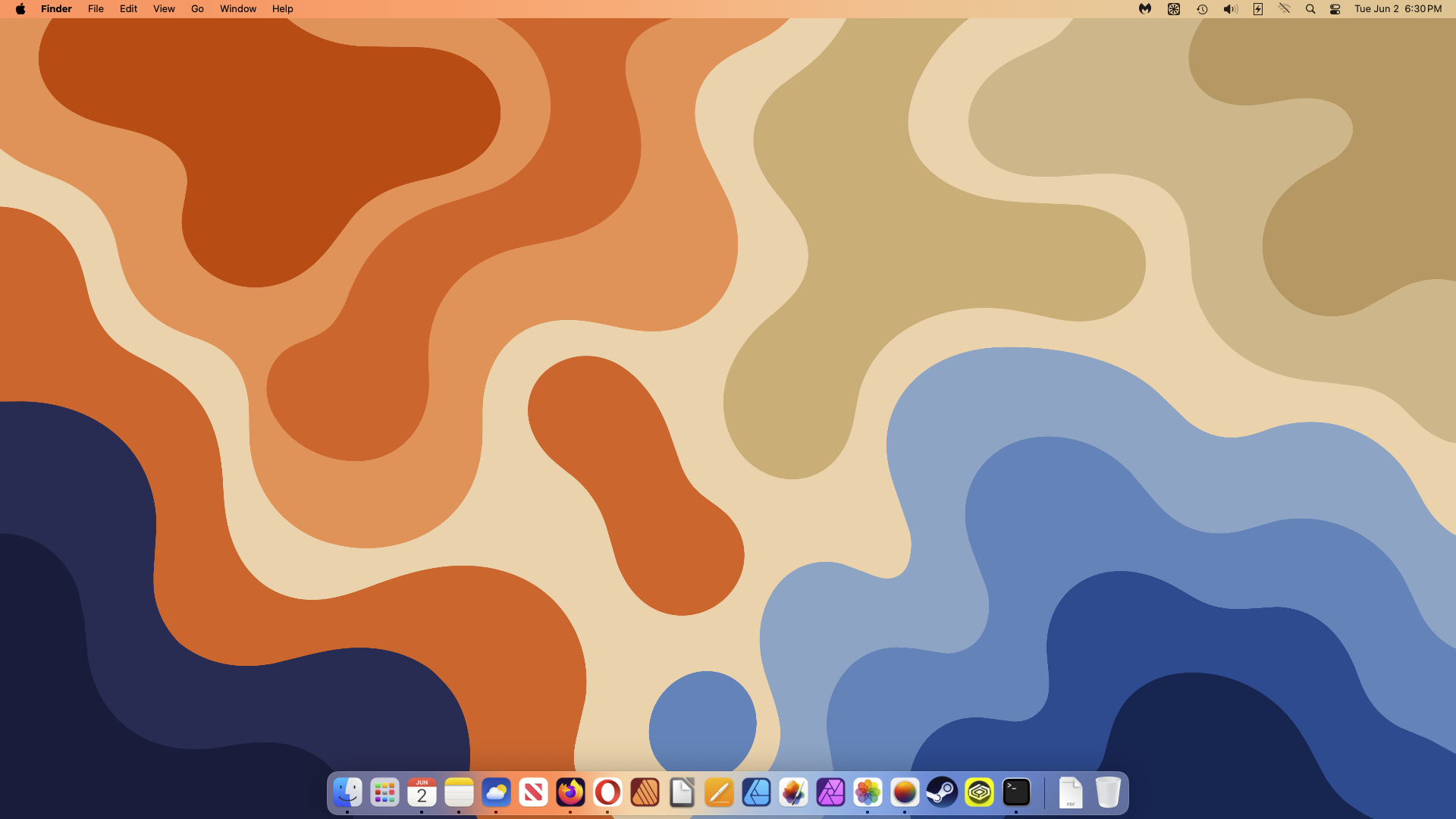Open the Window menu
The width and height of the screenshot is (1456, 819).
click(x=238, y=9)
